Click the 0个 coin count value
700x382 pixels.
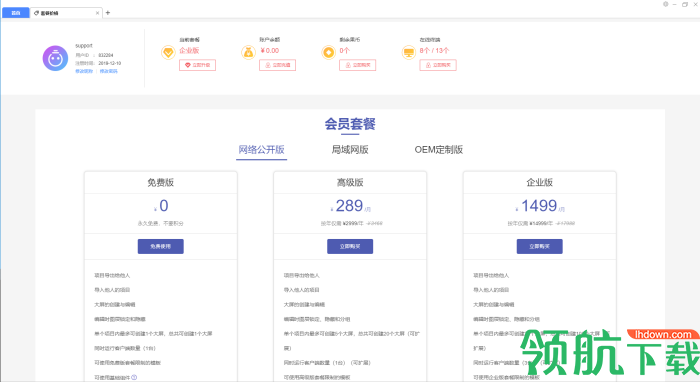[x=344, y=50]
